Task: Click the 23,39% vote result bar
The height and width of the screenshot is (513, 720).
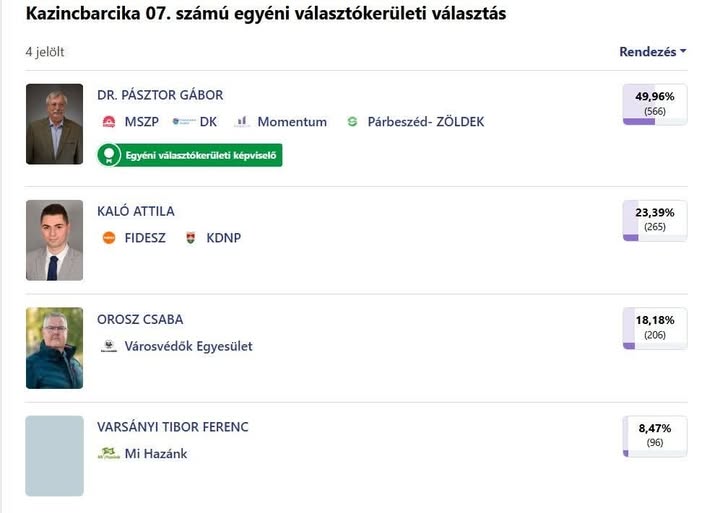Action: 655,220
